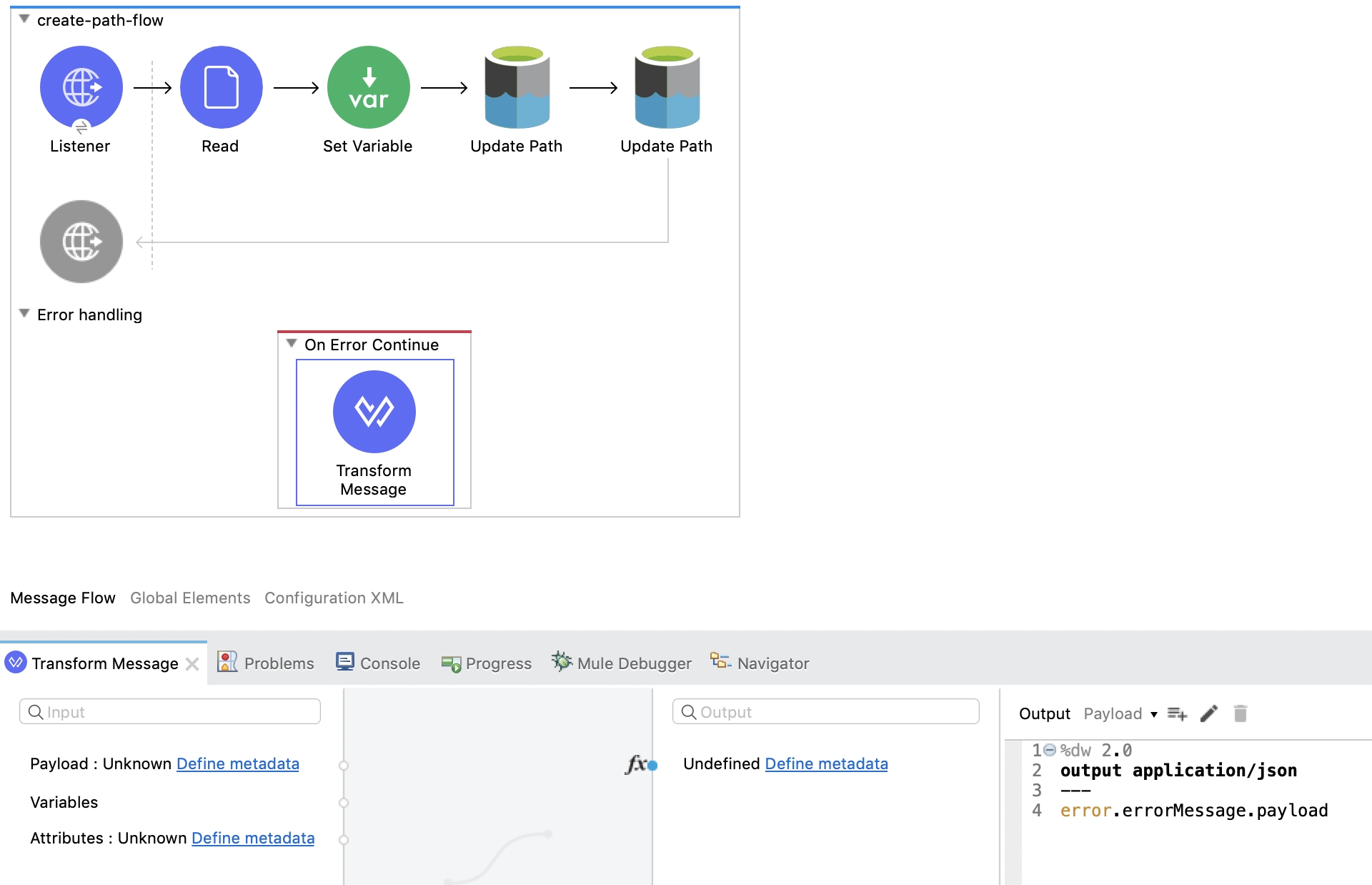Click the Transform Message icon inside On Error Continue
The image size is (1372, 885).
[x=374, y=411]
